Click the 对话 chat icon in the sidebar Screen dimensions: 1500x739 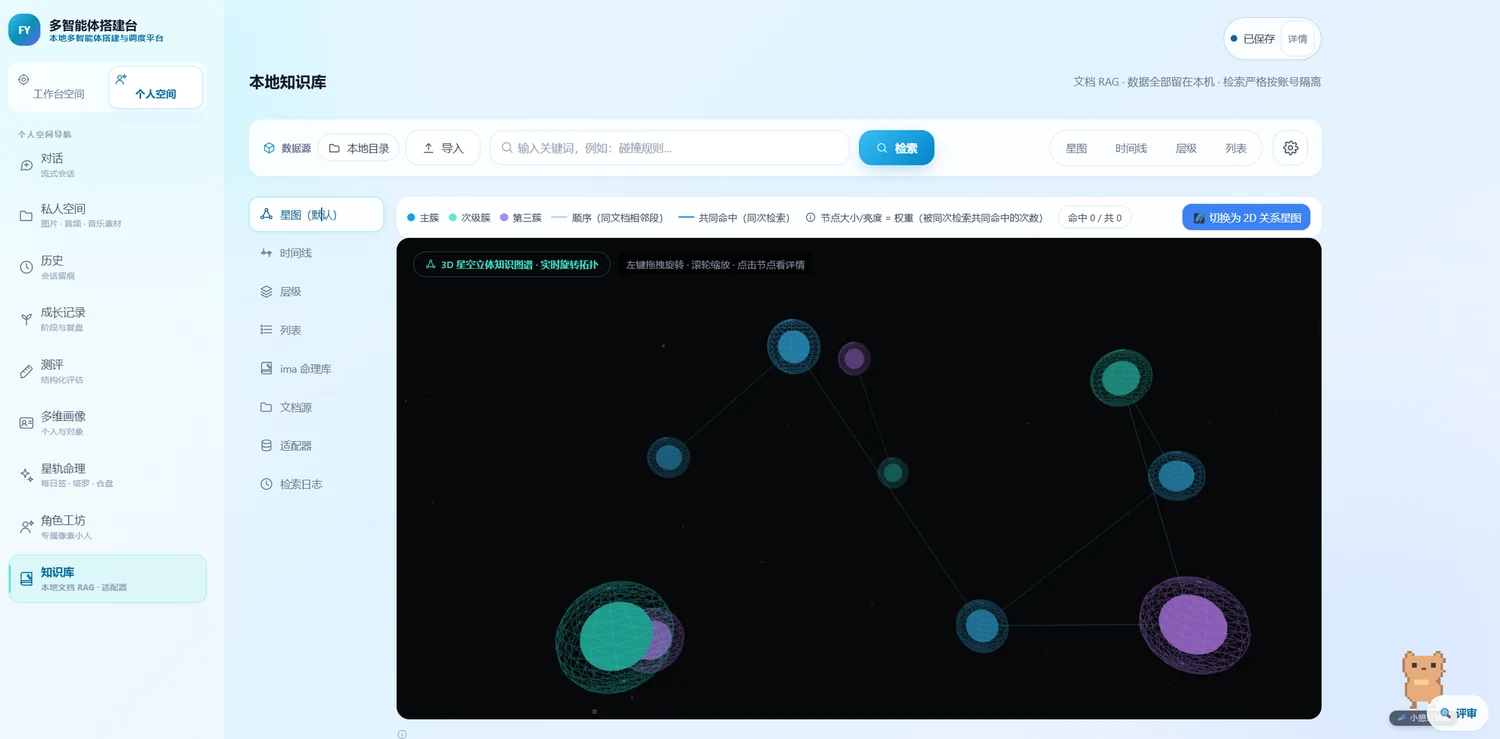[x=26, y=164]
